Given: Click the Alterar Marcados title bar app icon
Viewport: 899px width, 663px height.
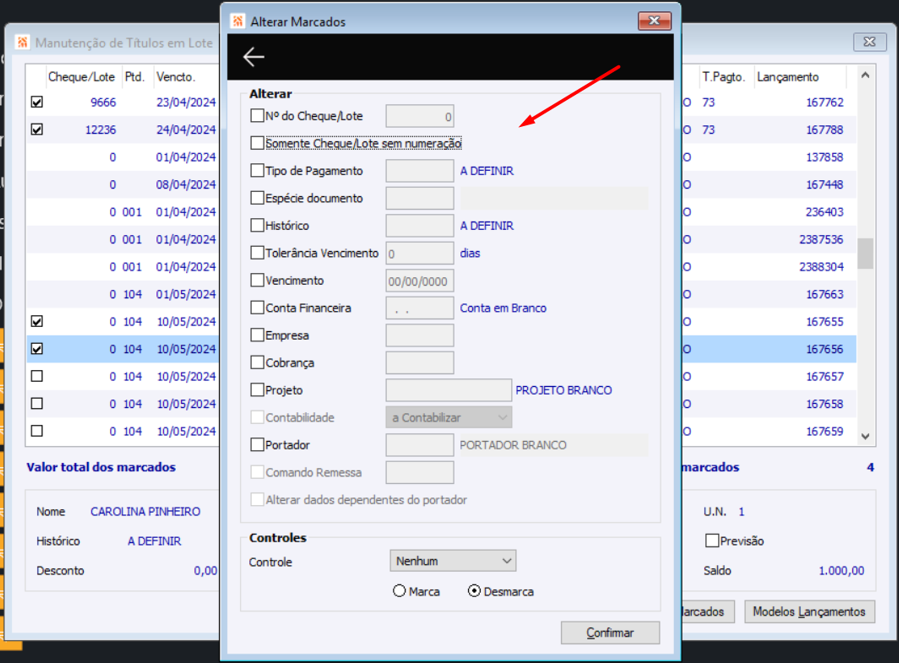Looking at the screenshot, I should pos(238,21).
